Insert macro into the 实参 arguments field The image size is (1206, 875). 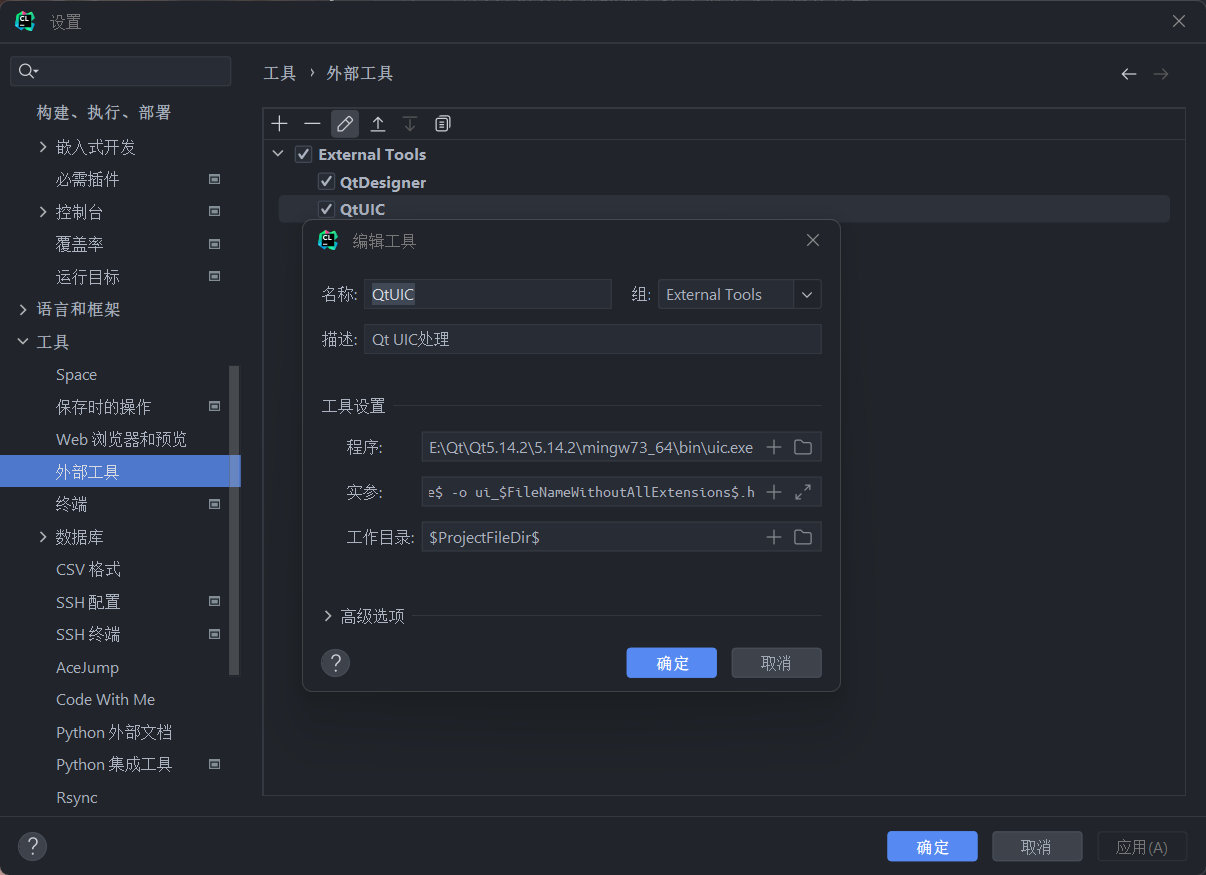pyautogui.click(x=773, y=492)
